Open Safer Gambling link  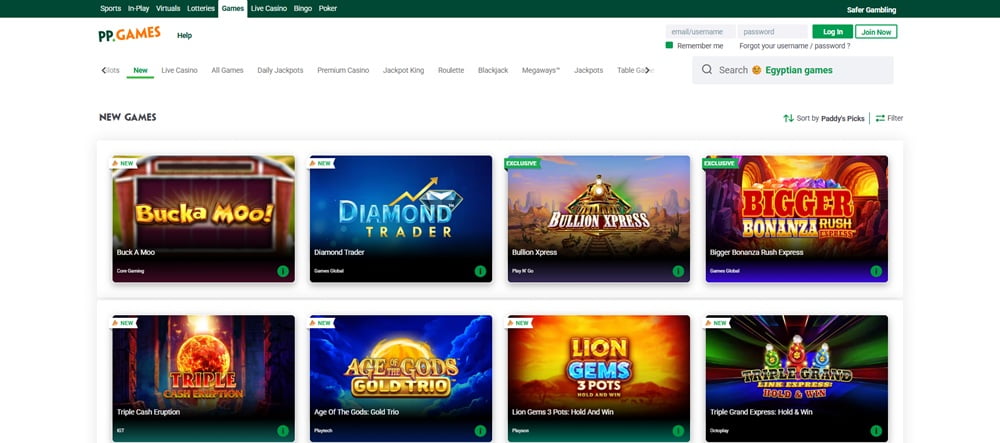click(x=871, y=10)
